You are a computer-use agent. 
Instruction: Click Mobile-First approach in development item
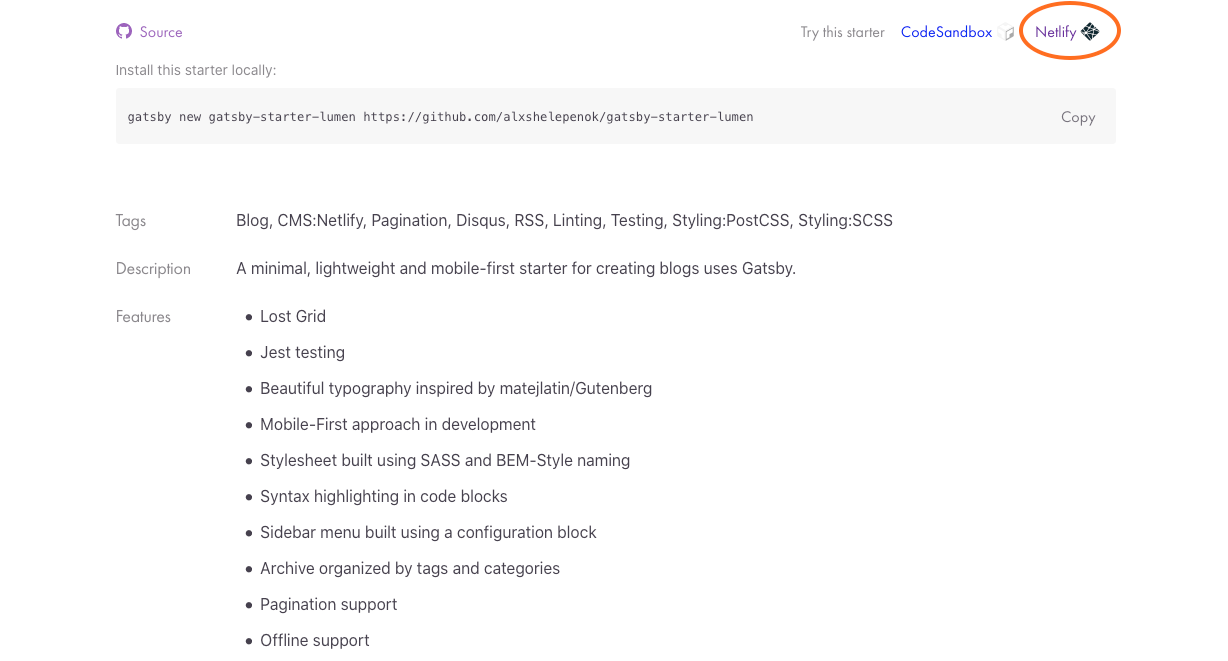coord(398,424)
